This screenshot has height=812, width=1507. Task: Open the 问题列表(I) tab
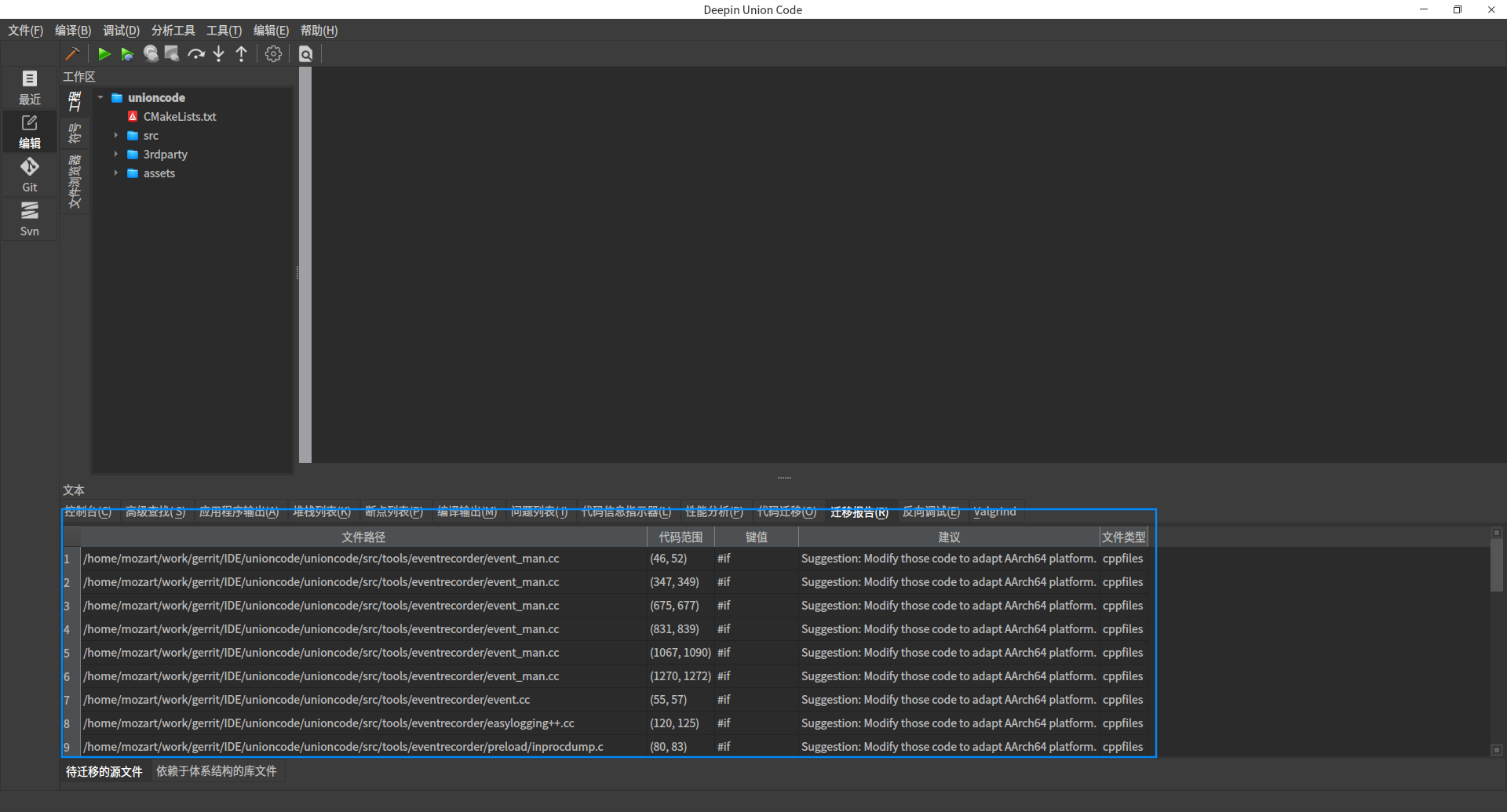(x=539, y=512)
